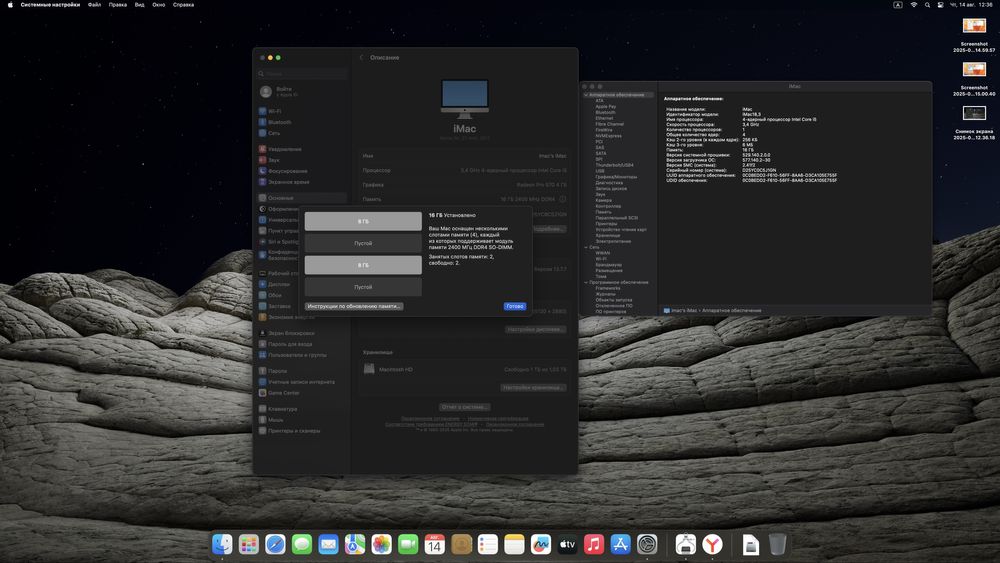This screenshot has height=563, width=1000.
Task: Select SATA in System Information sidebar
Action: tap(601, 154)
